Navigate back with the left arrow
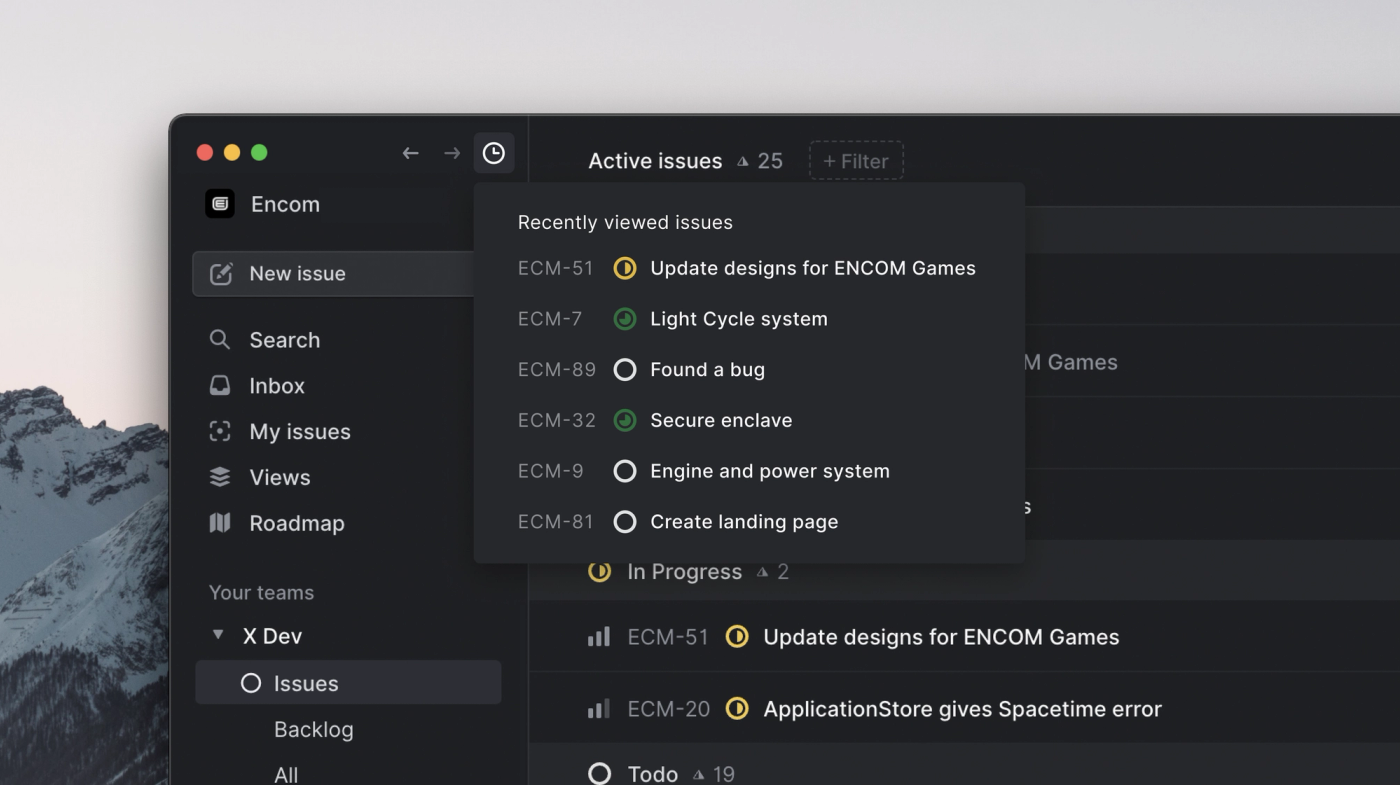 (410, 152)
